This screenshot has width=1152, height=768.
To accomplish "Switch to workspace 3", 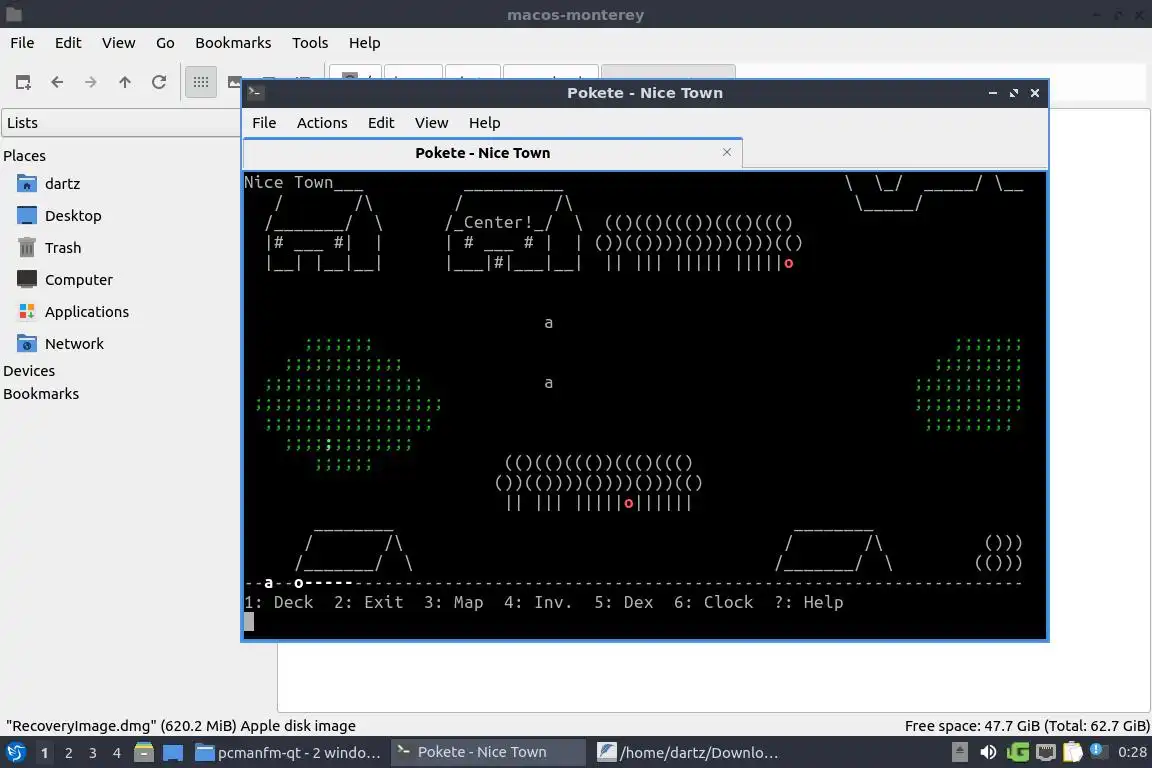I will click(x=93, y=753).
